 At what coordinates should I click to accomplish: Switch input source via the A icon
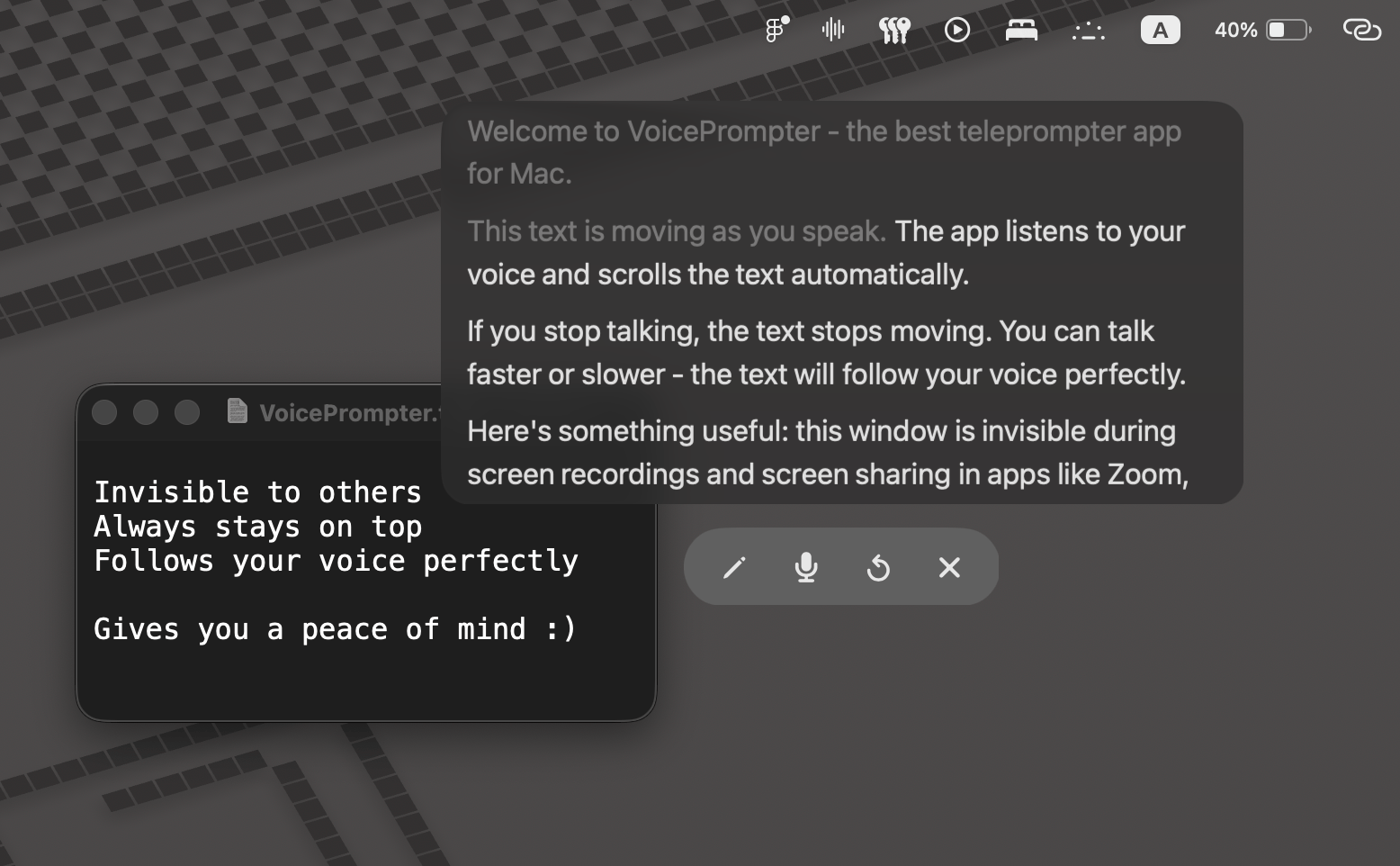[x=1160, y=30]
